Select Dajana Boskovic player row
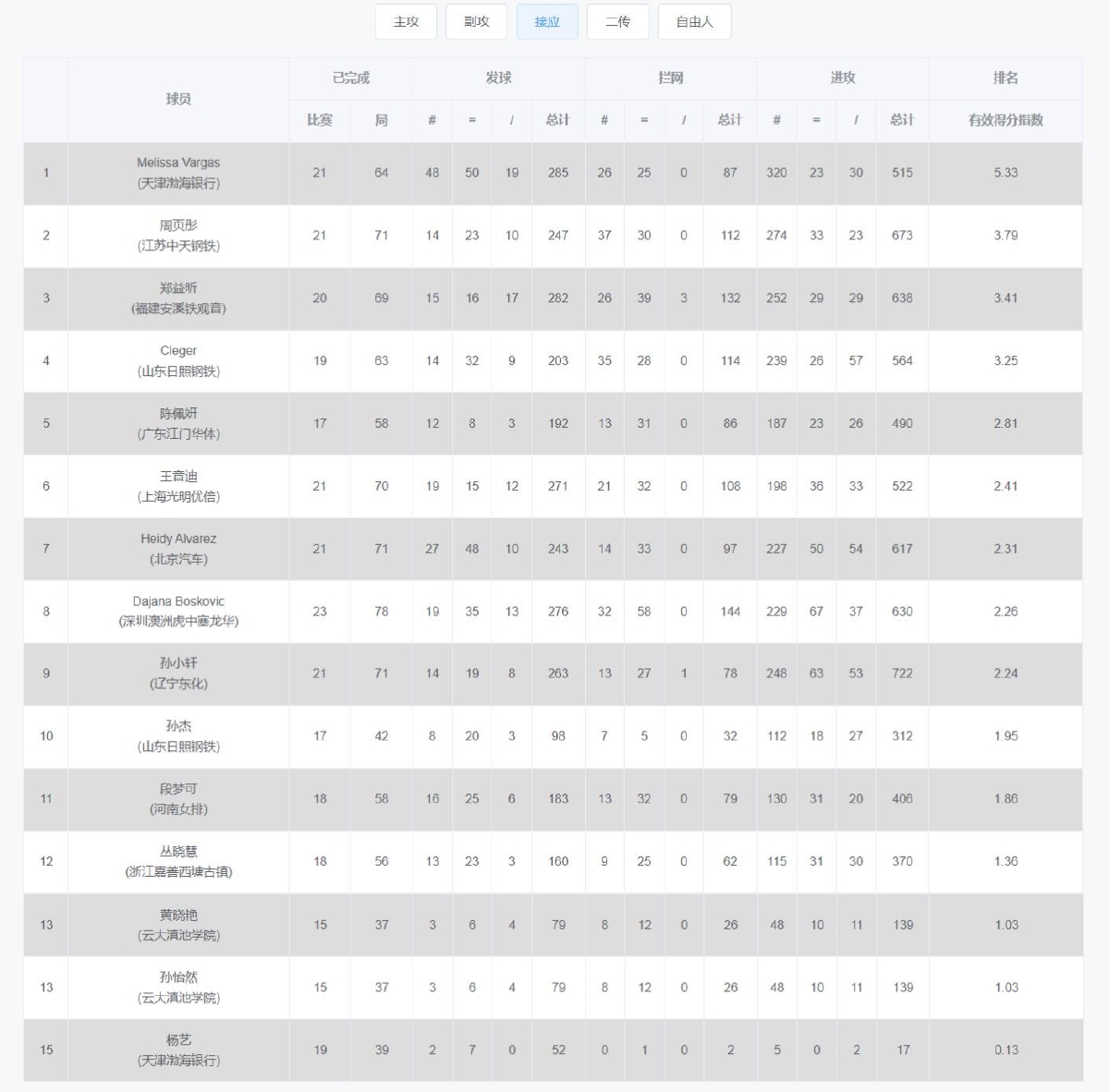The width and height of the screenshot is (1109, 1092). click(553, 612)
